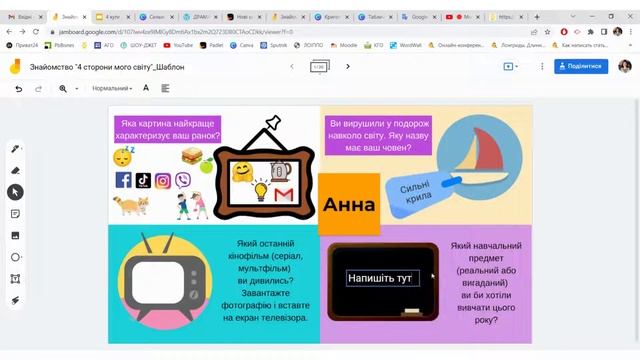Open the Jamboard account avatar

pos(624,66)
